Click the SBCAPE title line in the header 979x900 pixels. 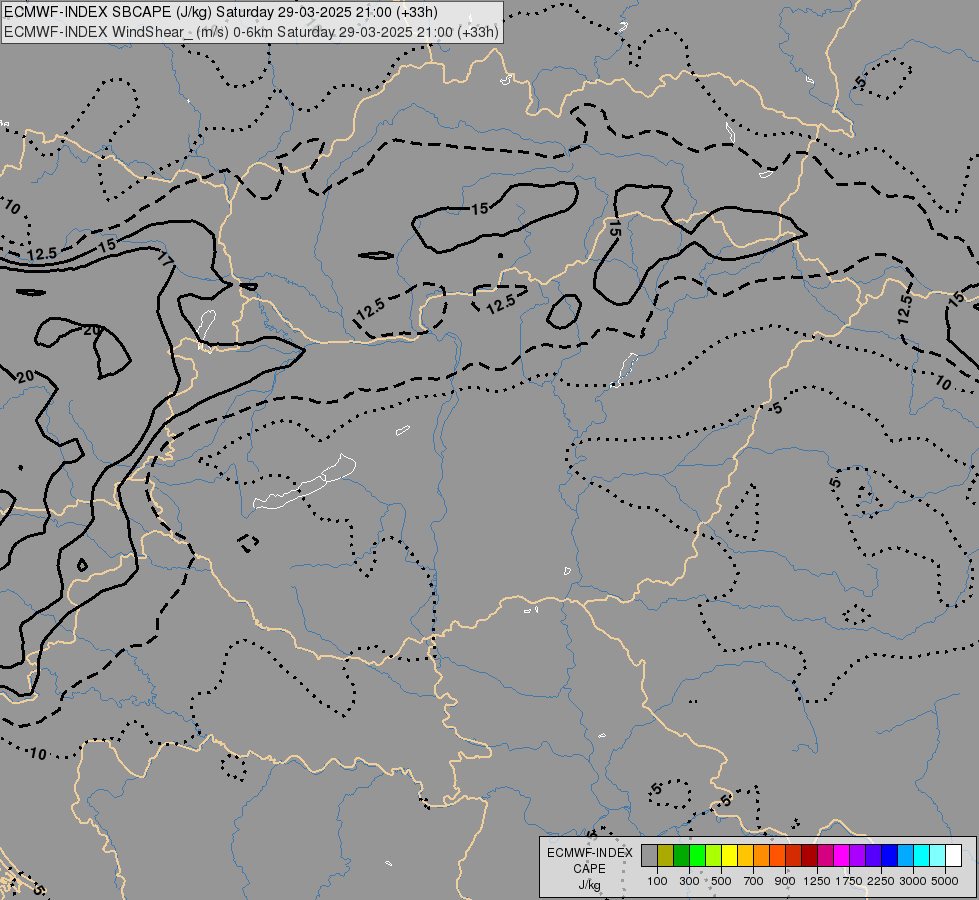[x=220, y=12]
